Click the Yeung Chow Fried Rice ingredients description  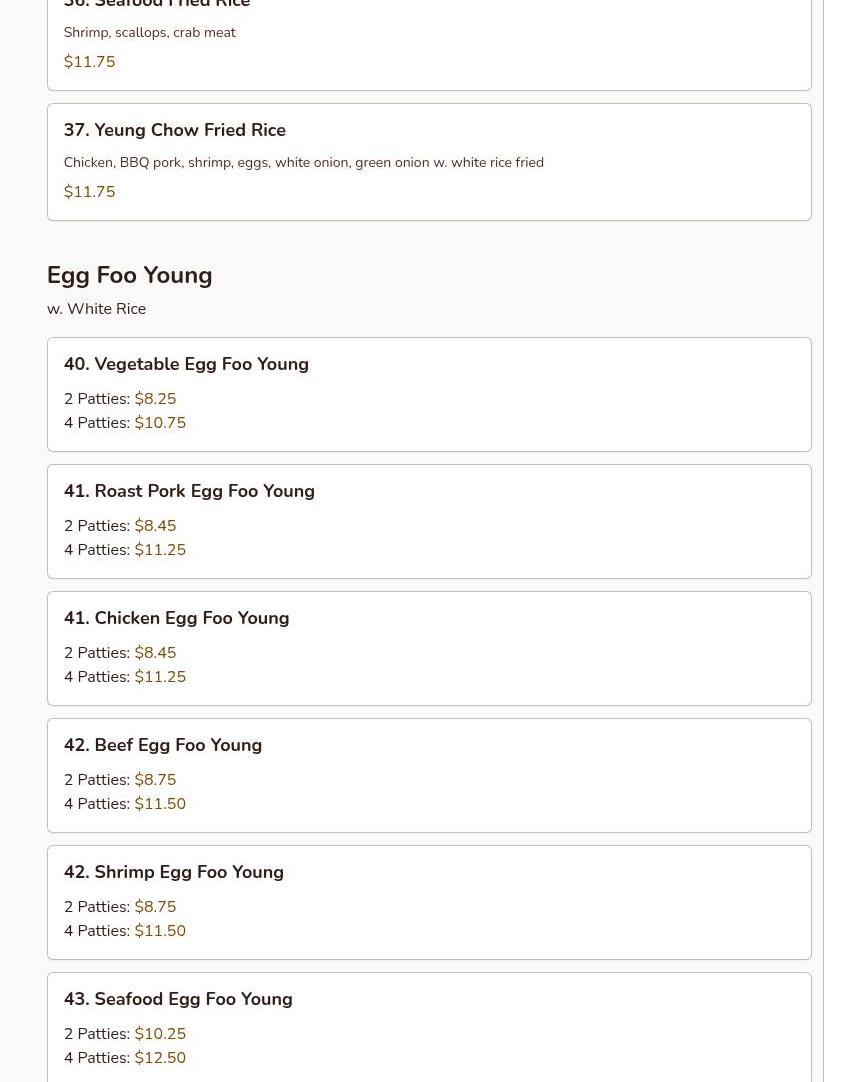pyautogui.click(x=303, y=162)
